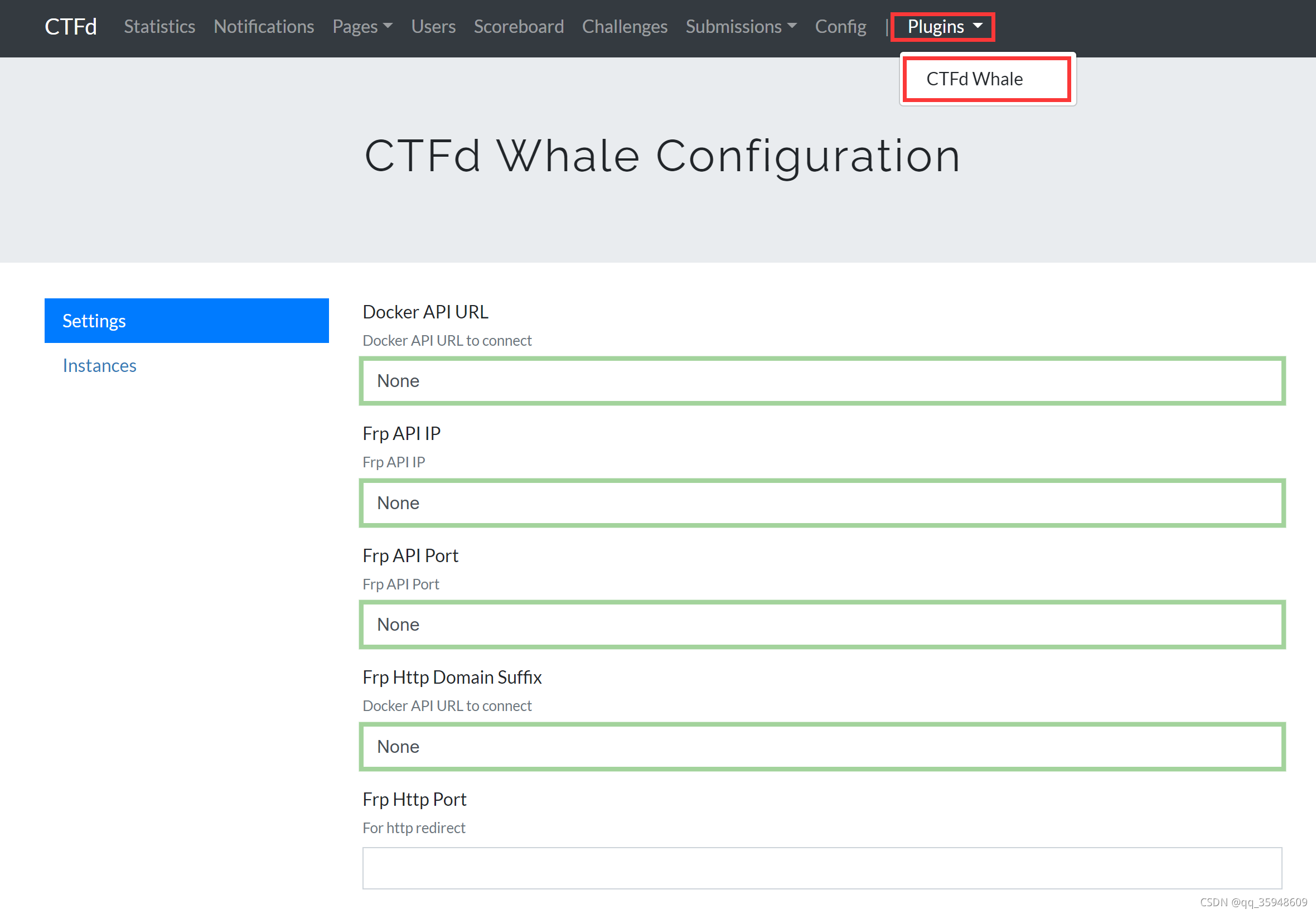Click the Frp Http Domain Suffix field

point(822,747)
